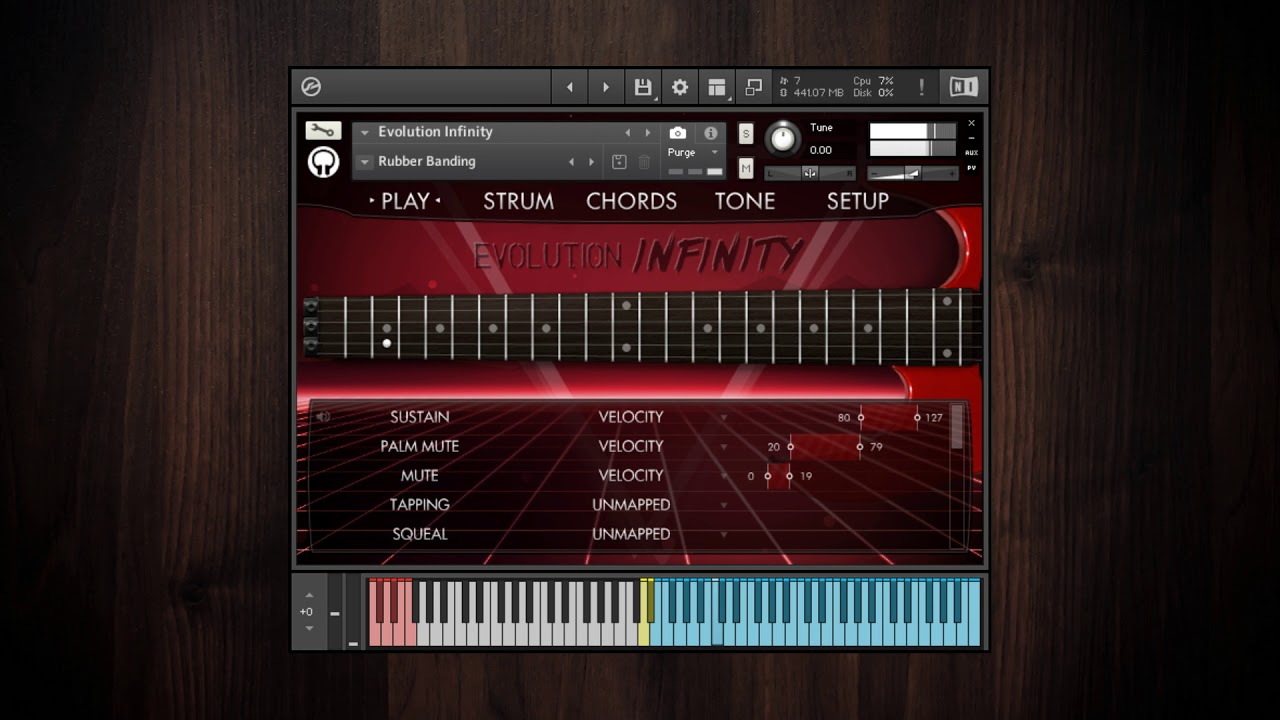Take a snapshot with the camera icon
1280x720 pixels.
click(x=678, y=132)
